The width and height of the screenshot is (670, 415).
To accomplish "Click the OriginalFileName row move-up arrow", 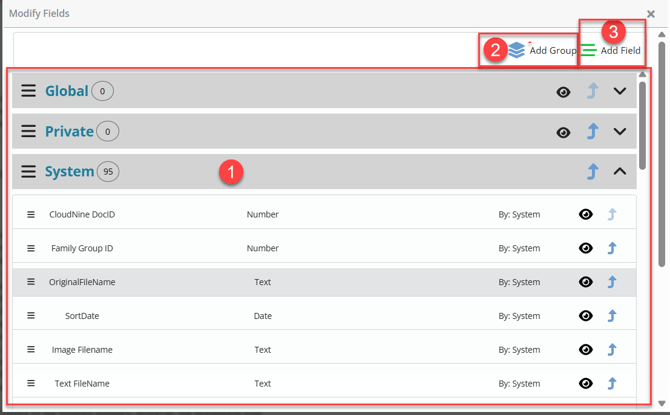I will click(612, 282).
